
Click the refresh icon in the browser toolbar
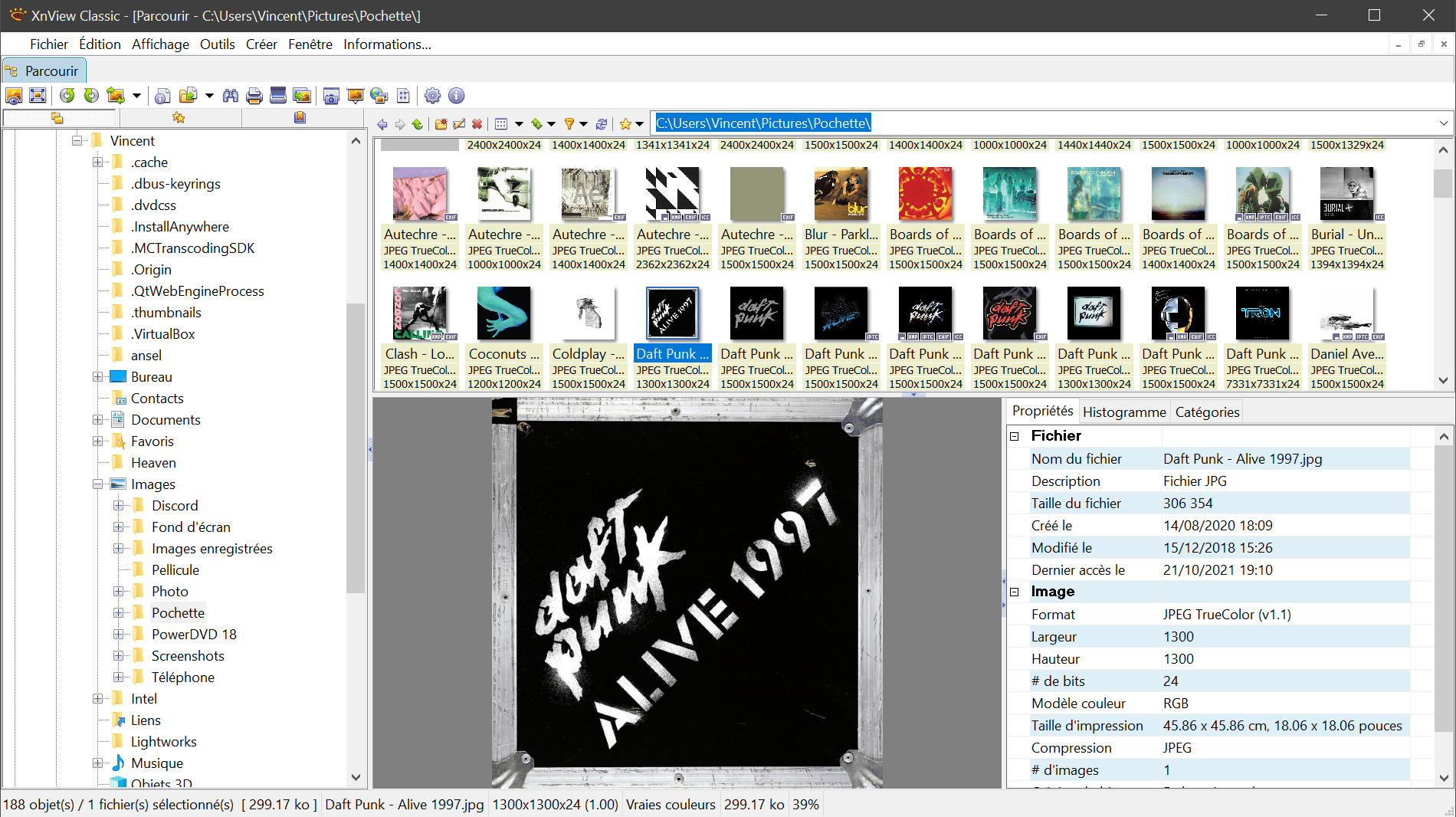click(x=602, y=124)
